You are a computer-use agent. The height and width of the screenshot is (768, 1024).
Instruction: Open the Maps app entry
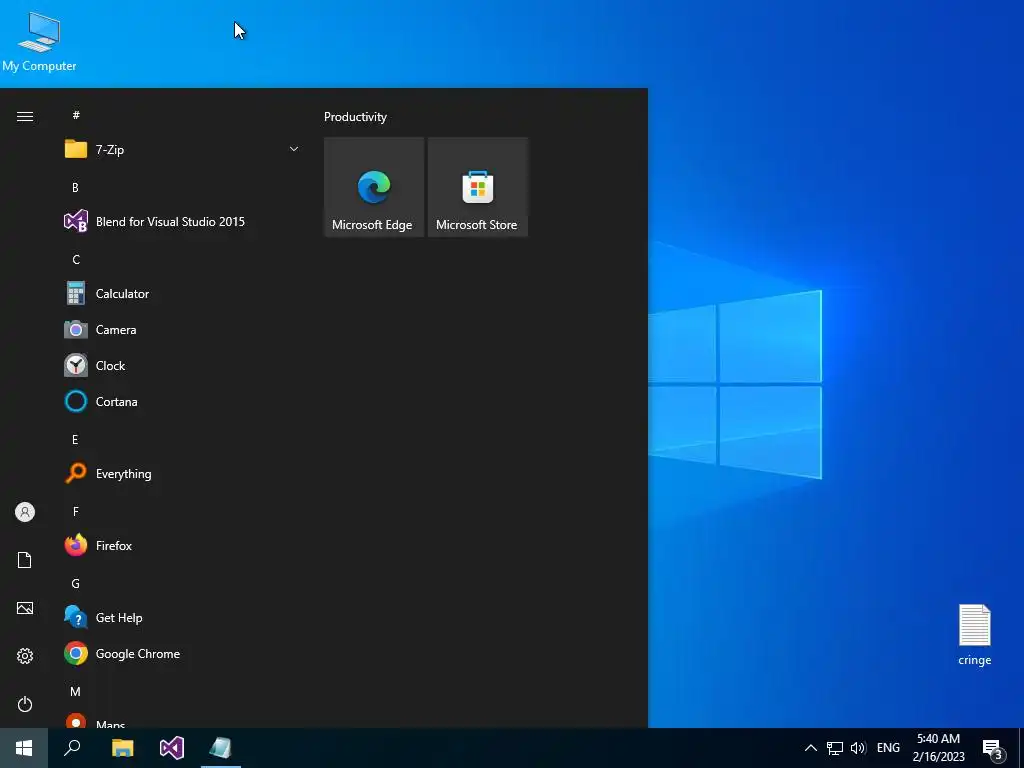pos(183,720)
